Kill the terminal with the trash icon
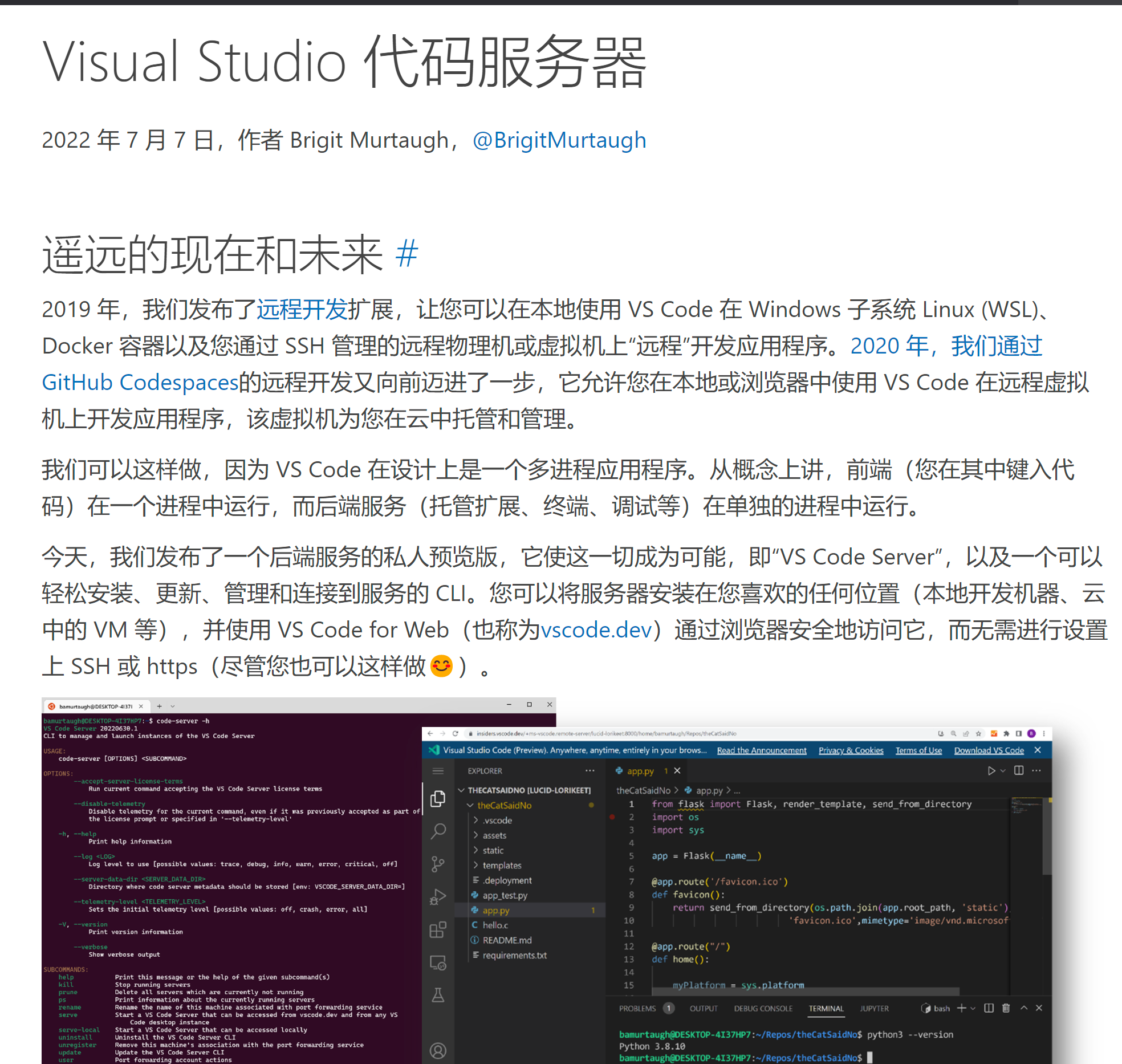 click(1005, 1009)
